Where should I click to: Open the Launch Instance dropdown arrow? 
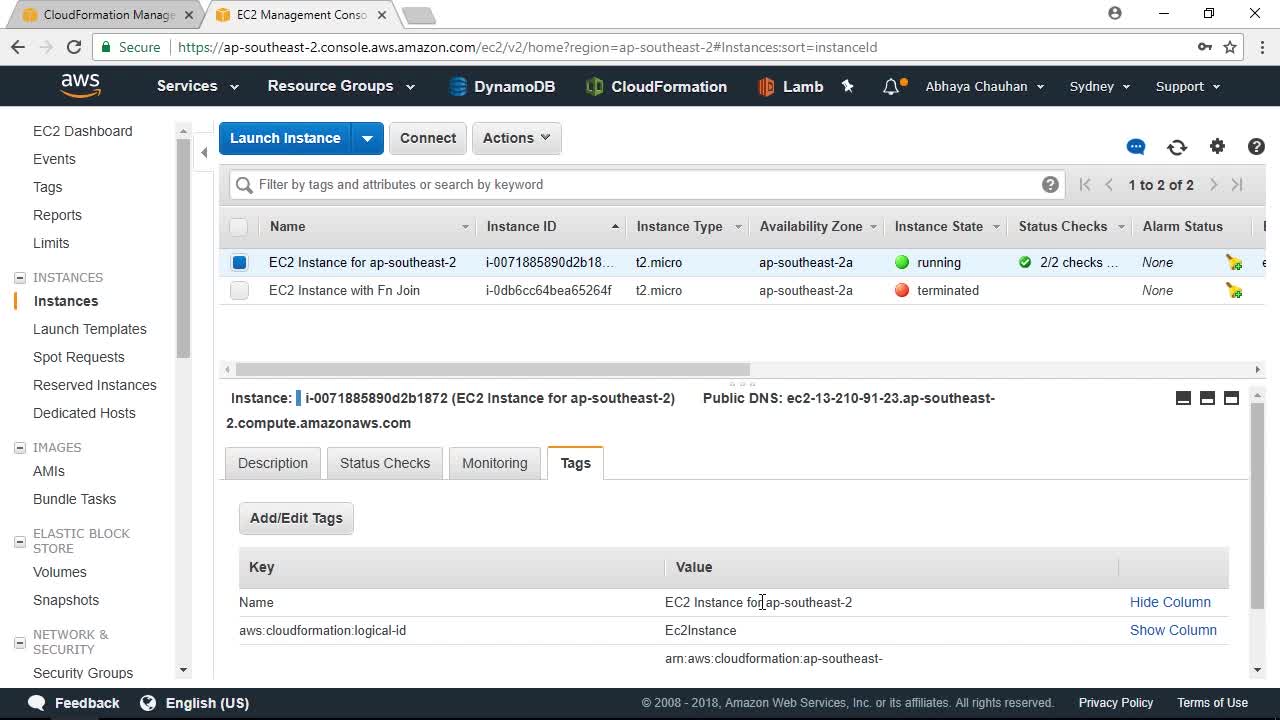(x=367, y=138)
